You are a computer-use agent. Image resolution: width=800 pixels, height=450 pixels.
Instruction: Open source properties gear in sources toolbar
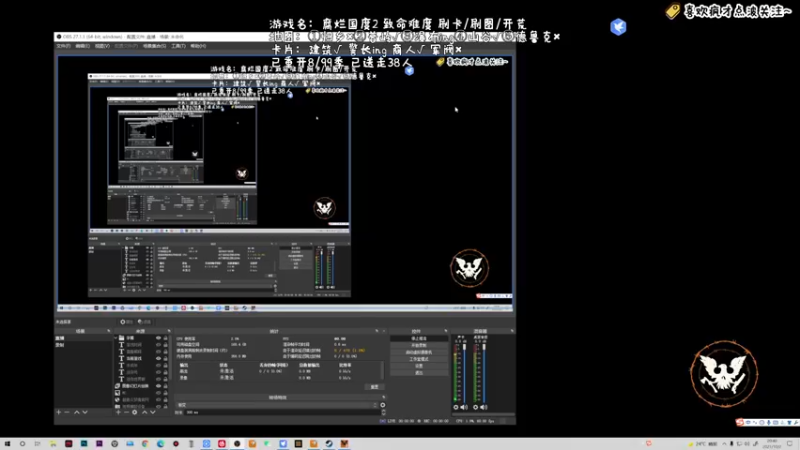point(135,412)
